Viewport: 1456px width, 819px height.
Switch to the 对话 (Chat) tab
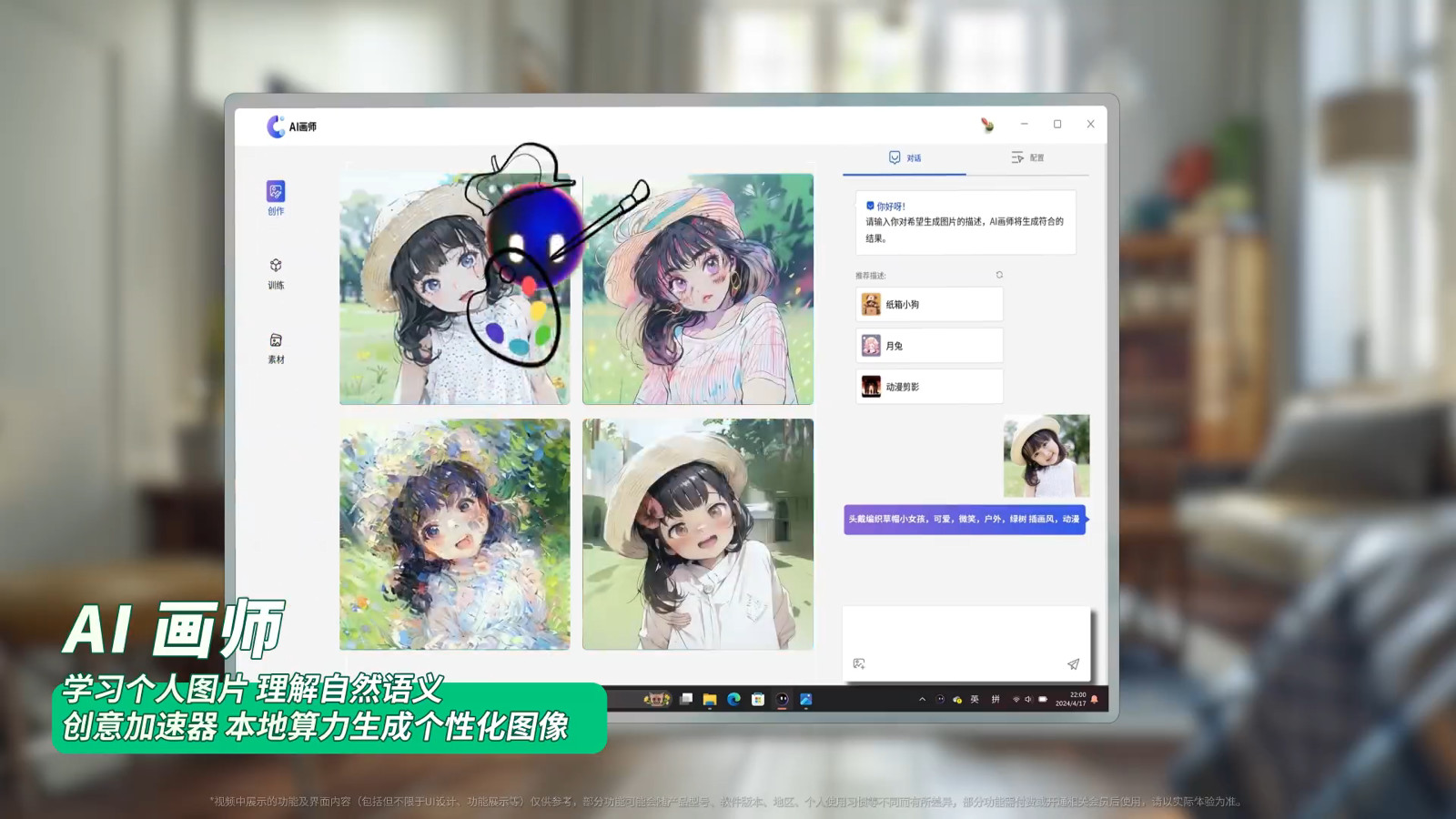pos(905,157)
